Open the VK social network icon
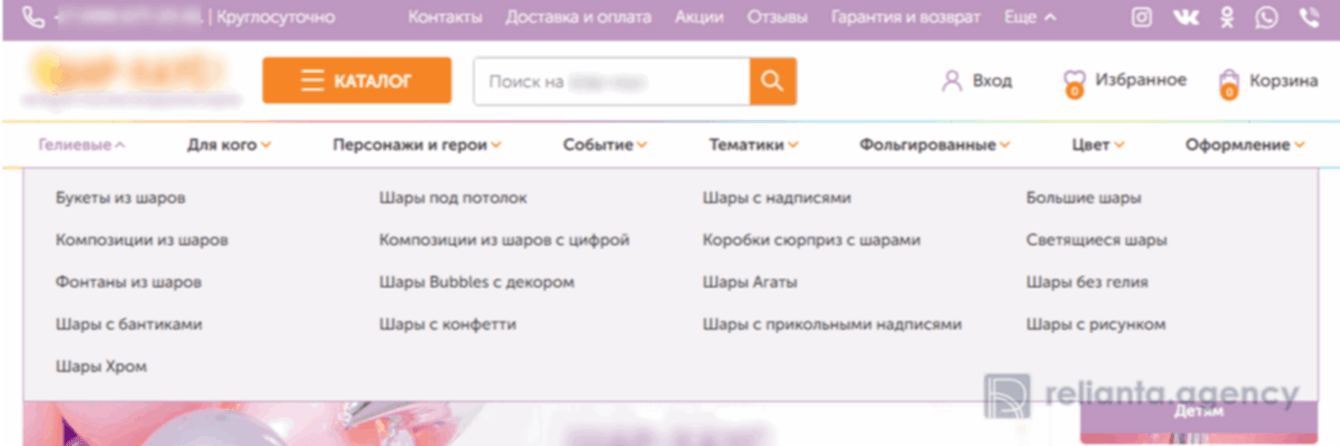Viewport: 1340px width, 446px height. 1185,17
